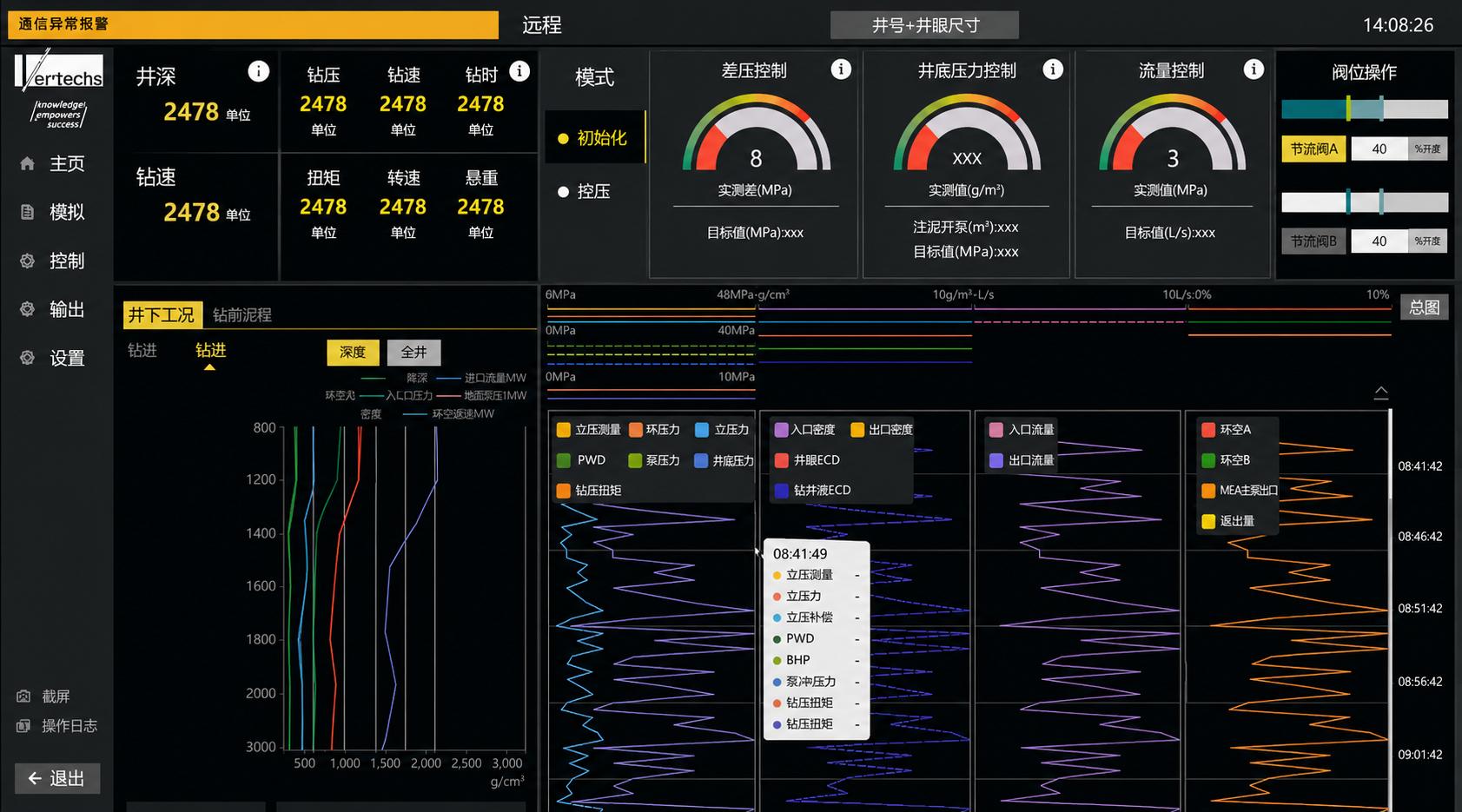Switch to the 钻前泥程 tab
1462x812 pixels.
click(x=242, y=314)
